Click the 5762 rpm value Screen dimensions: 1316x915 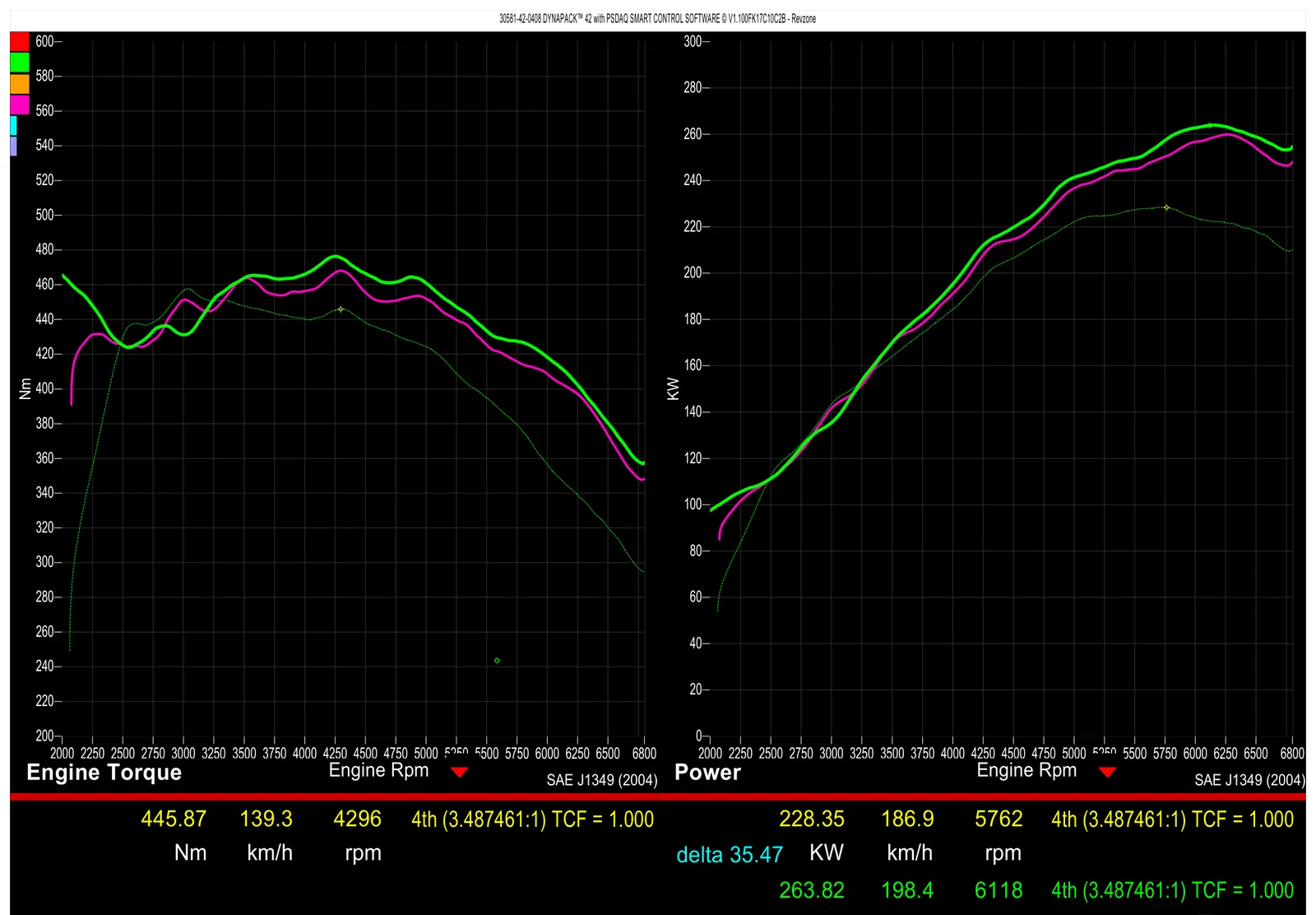[999, 819]
